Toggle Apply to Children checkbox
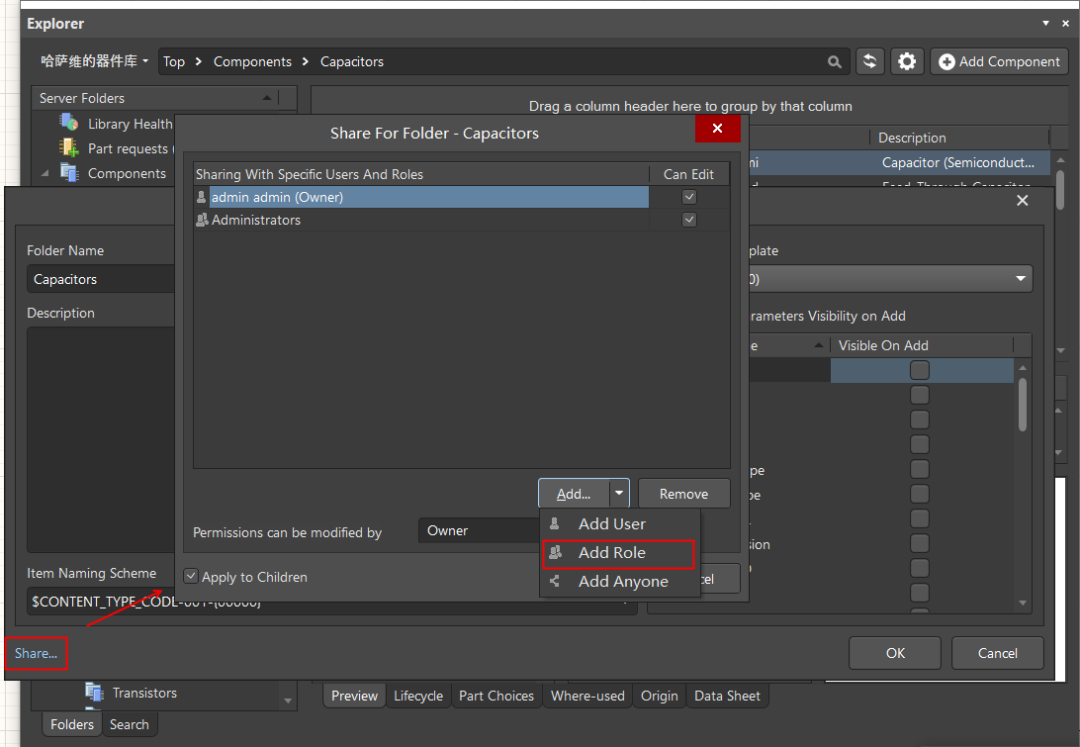 (191, 576)
